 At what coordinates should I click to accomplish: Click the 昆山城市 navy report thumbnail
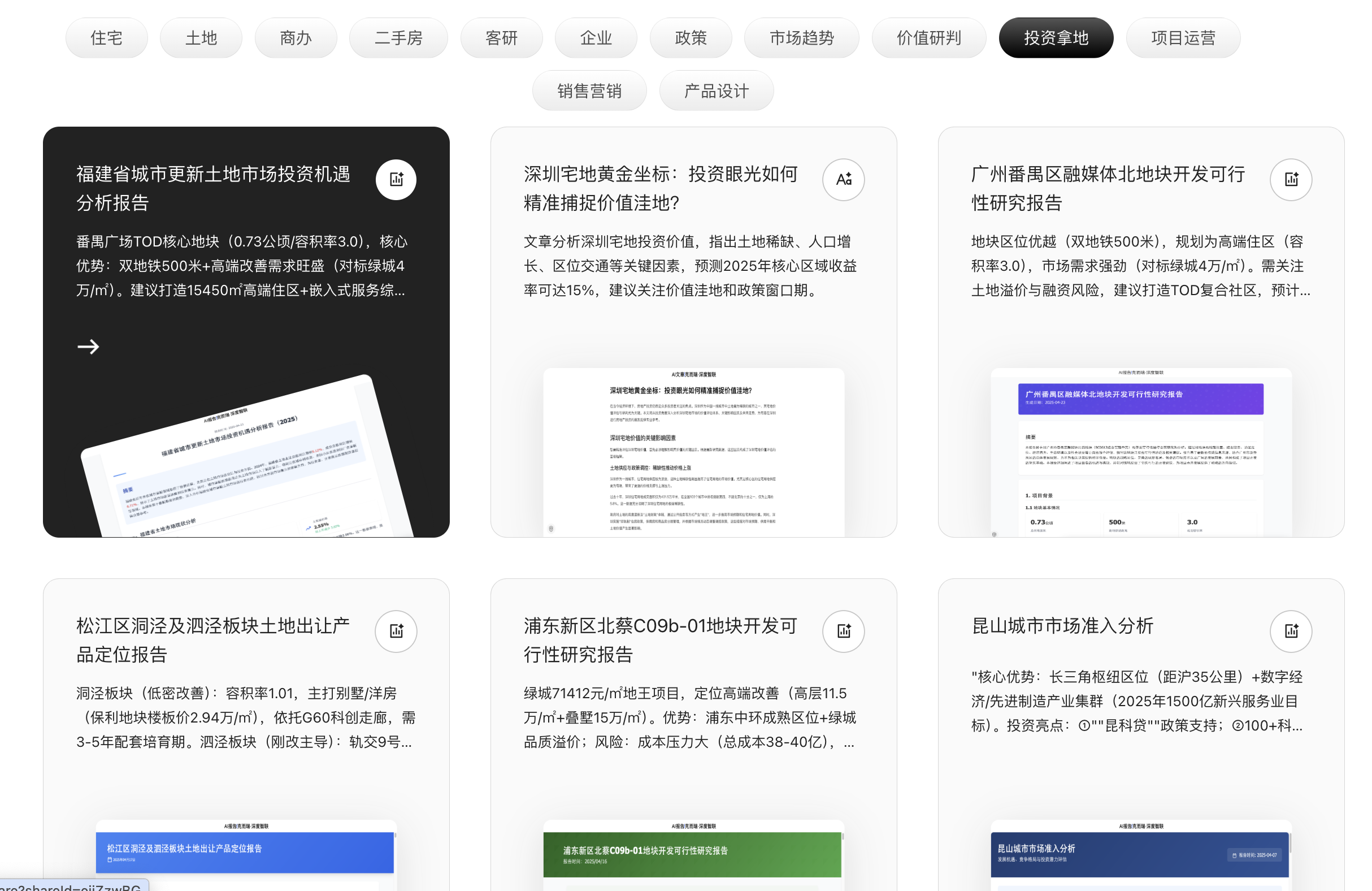(1141, 855)
